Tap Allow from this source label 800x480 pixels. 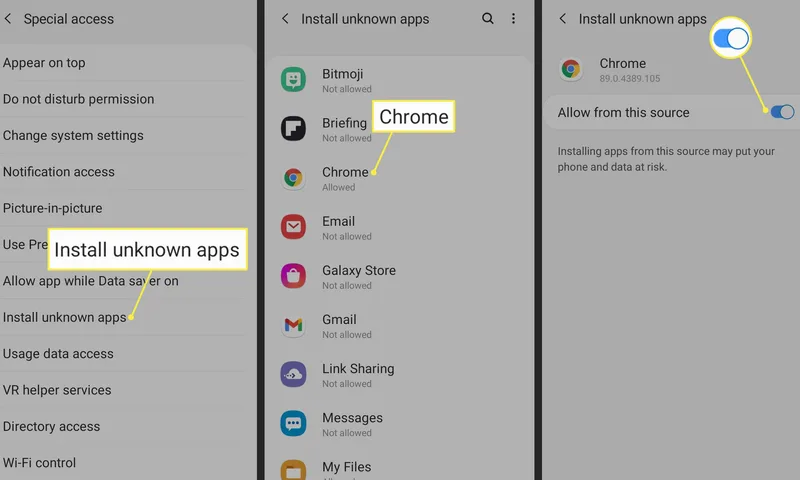coord(623,112)
